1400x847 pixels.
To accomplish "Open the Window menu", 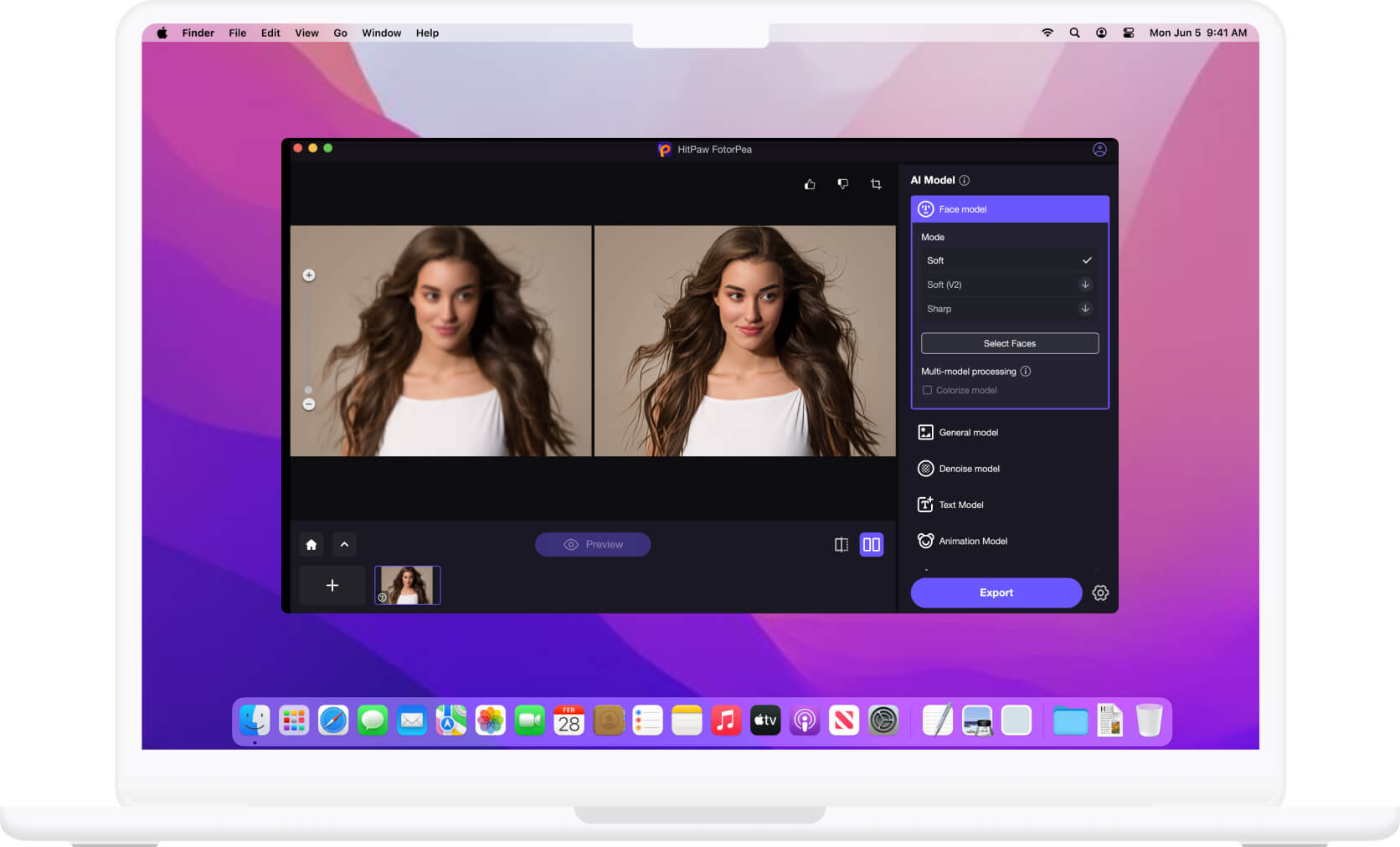I will pyautogui.click(x=381, y=33).
